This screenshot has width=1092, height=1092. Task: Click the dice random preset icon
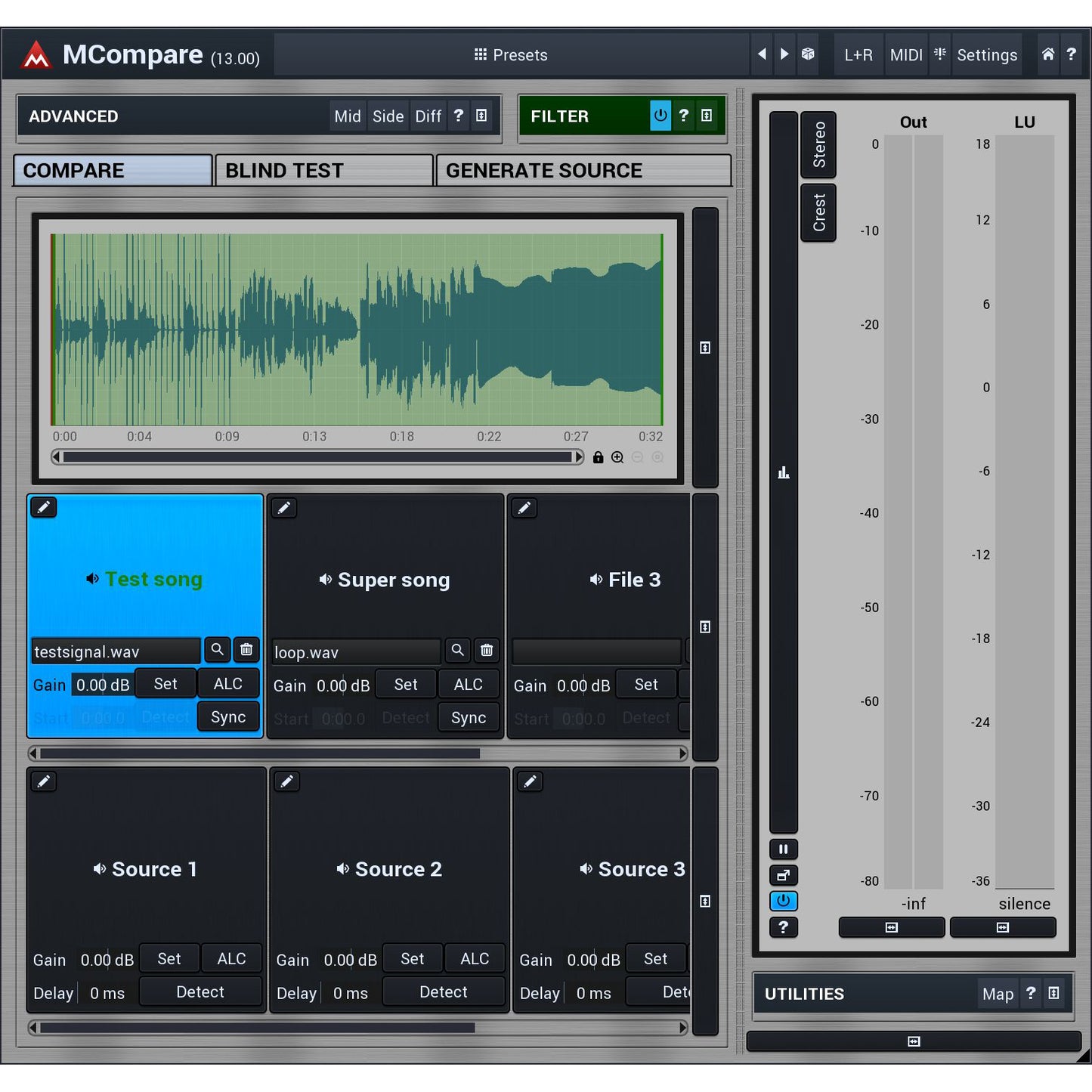(x=808, y=54)
